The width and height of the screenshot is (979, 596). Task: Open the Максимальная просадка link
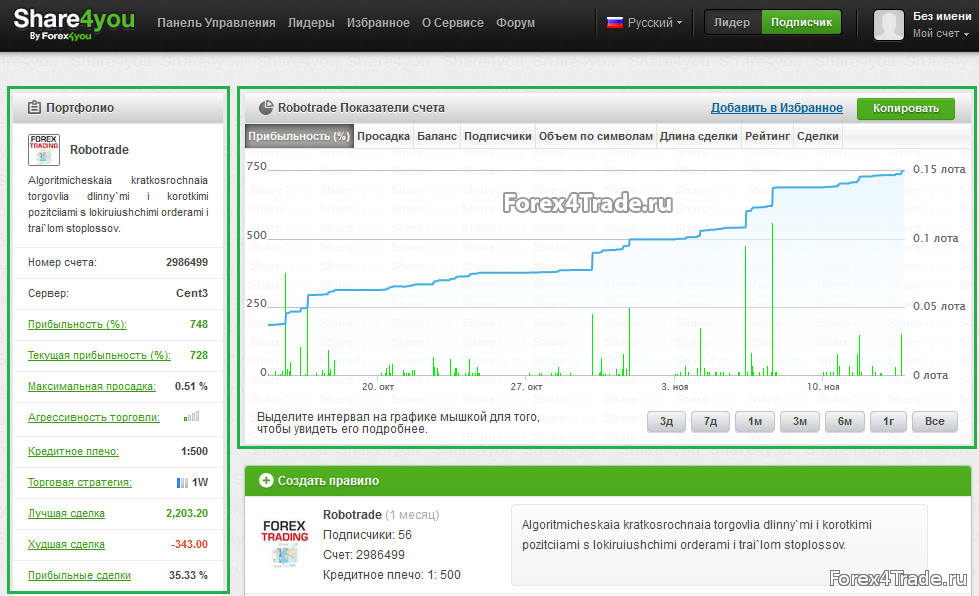[x=92, y=386]
